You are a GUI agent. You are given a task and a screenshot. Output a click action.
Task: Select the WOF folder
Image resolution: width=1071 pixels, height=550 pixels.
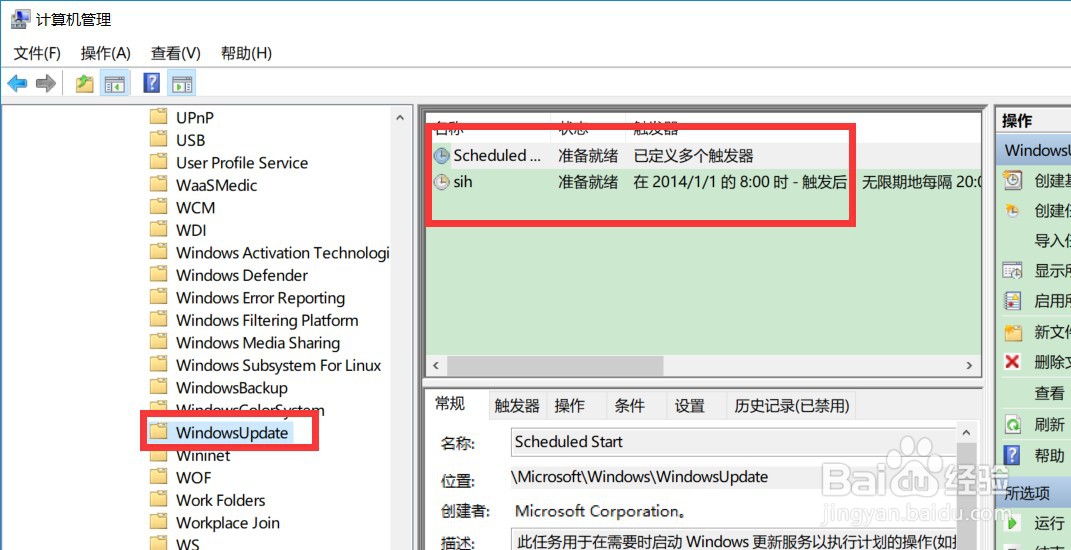[x=193, y=478]
